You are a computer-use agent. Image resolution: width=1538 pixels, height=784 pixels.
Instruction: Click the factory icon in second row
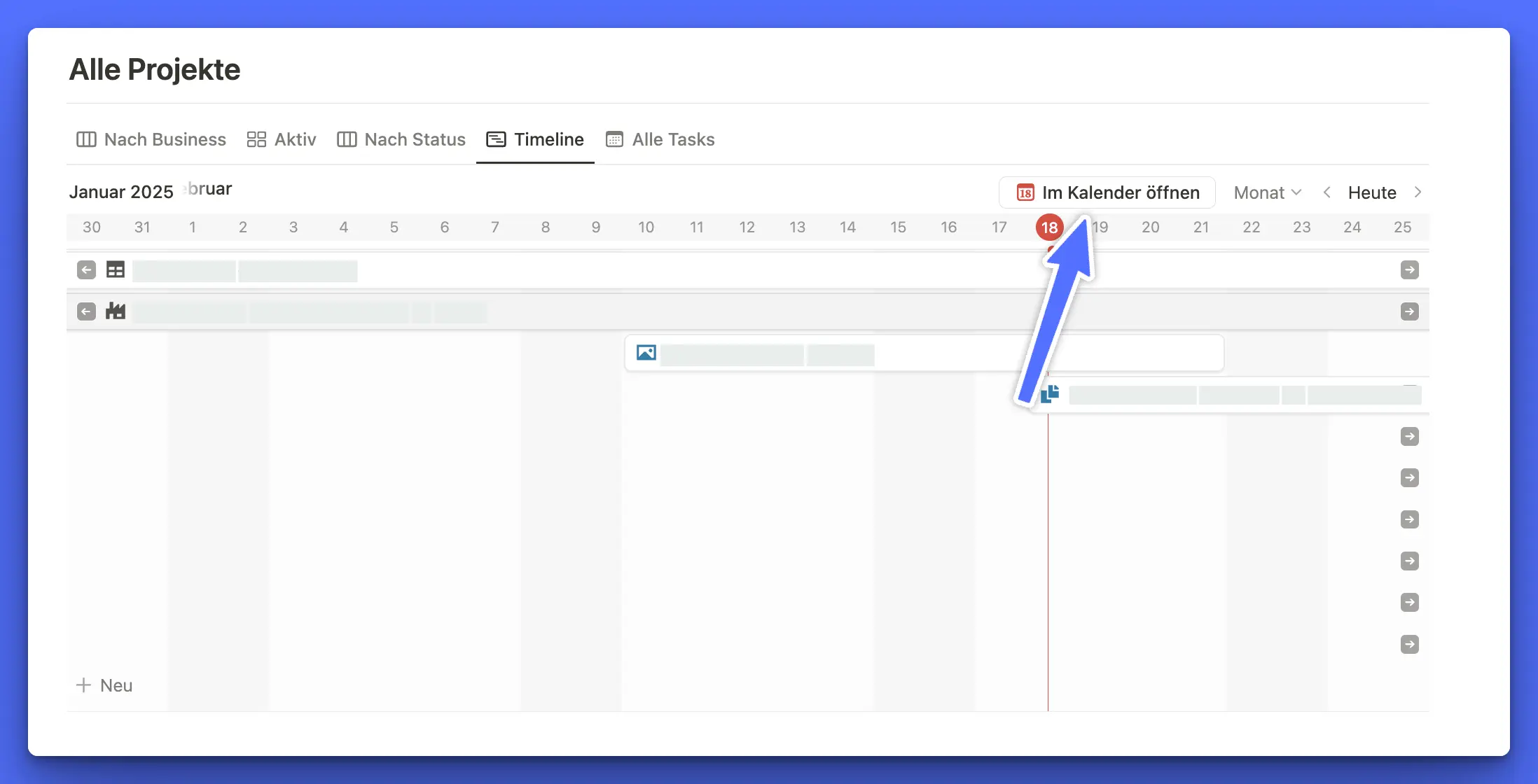(x=116, y=311)
